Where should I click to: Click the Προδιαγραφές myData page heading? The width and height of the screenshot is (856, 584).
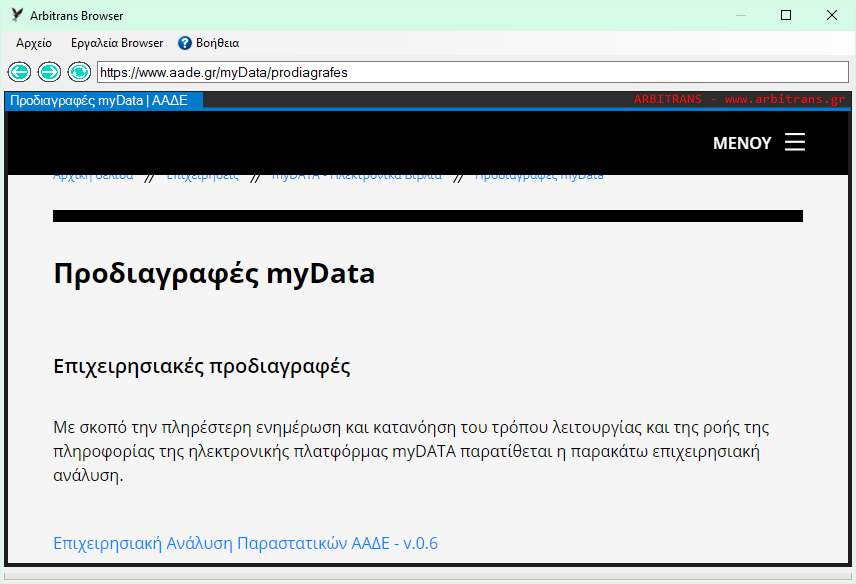click(214, 274)
